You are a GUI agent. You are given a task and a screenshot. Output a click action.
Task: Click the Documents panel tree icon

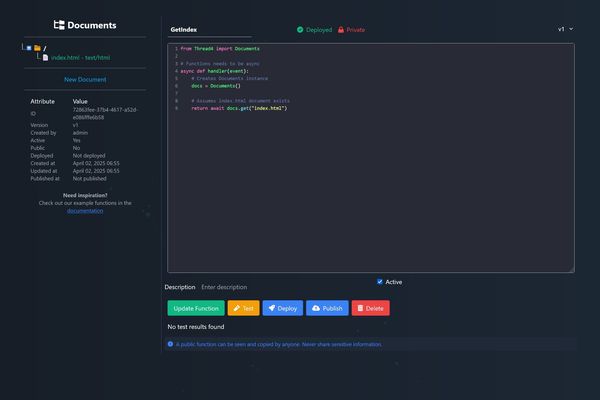59,25
